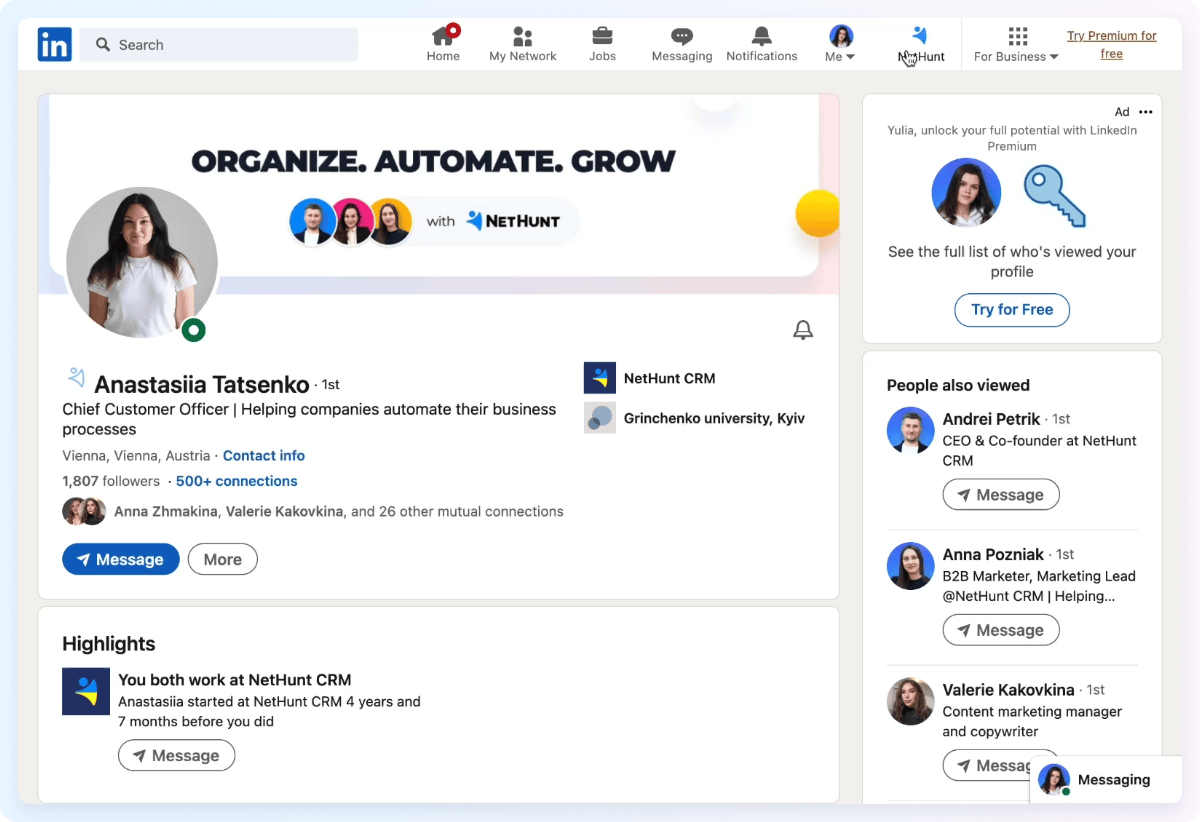Expand the For Business dropdown arrow
The width and height of the screenshot is (1200, 822).
click(x=1054, y=57)
